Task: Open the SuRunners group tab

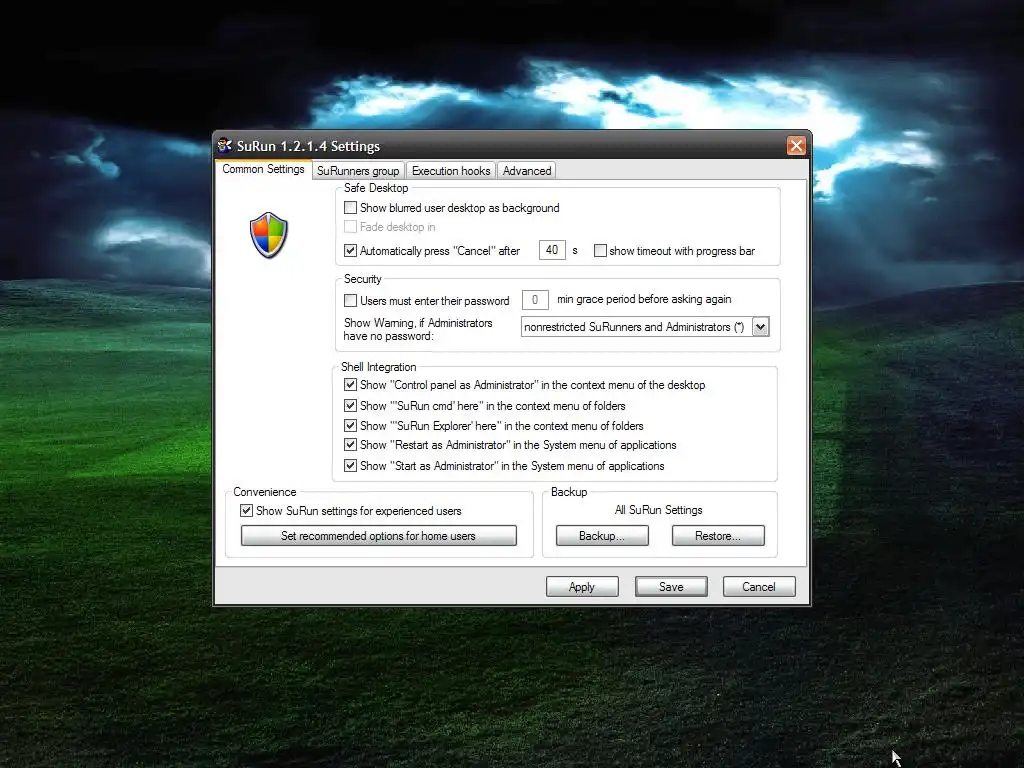Action: [358, 170]
